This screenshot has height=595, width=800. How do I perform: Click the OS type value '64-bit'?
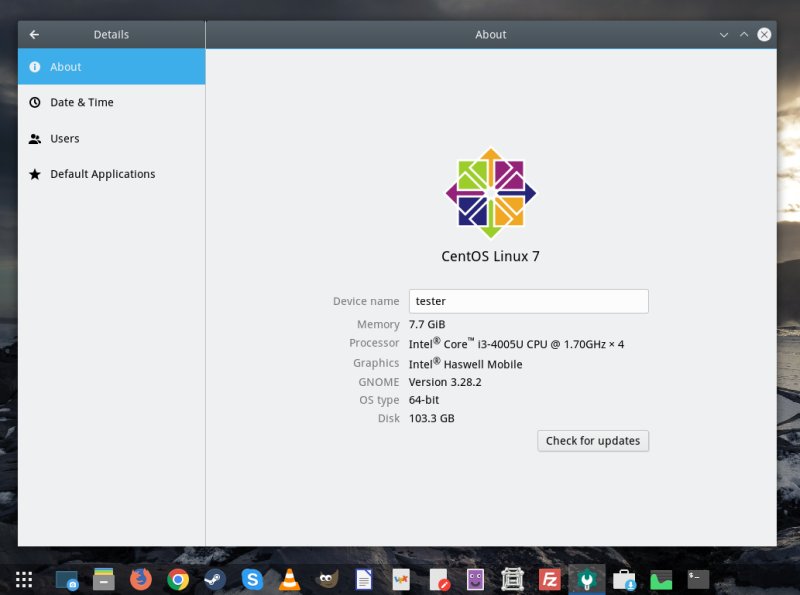423,400
